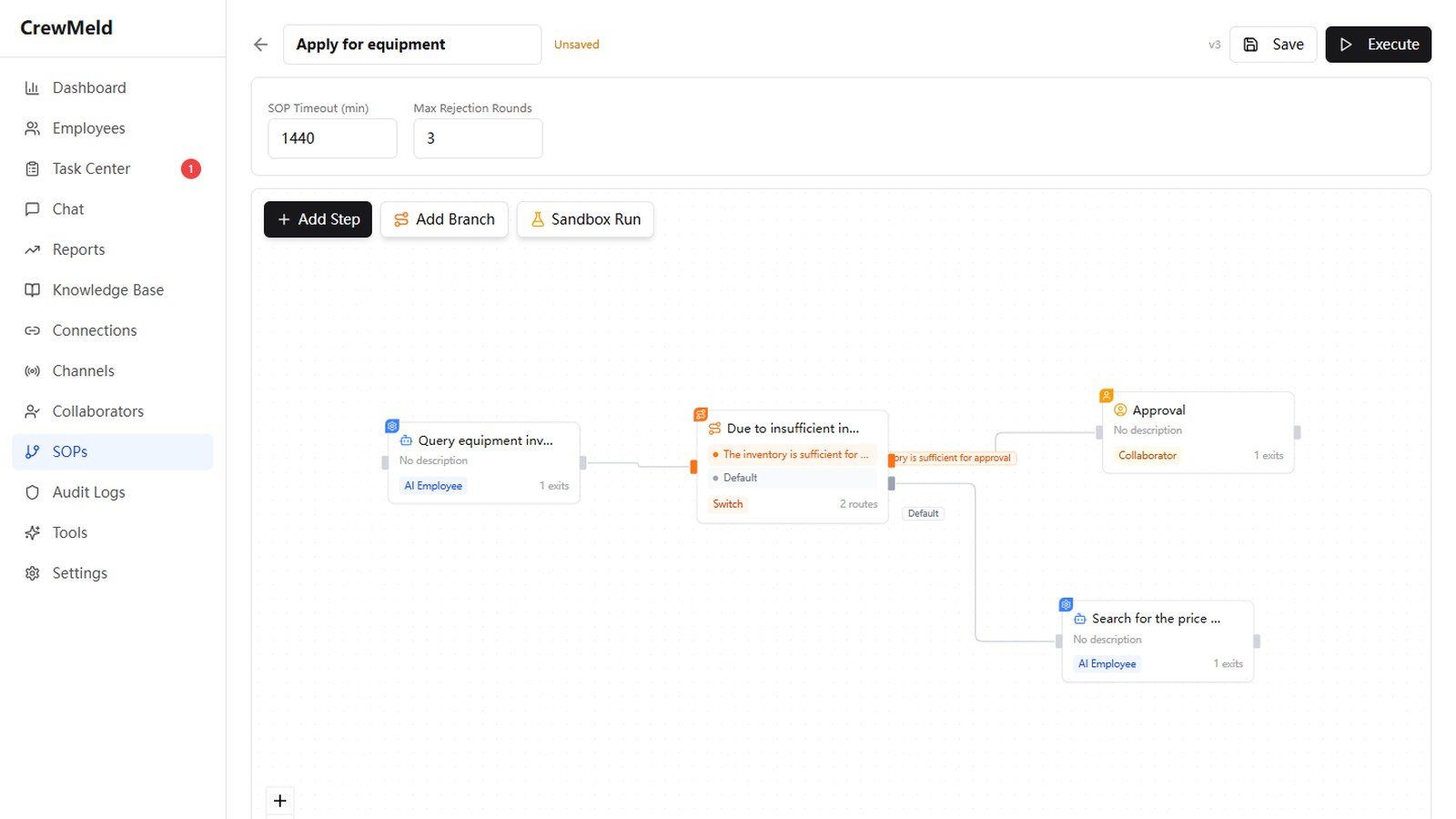The height and width of the screenshot is (819, 1456).
Task: Click the 'Search for the price ...' node title
Action: point(1156,619)
